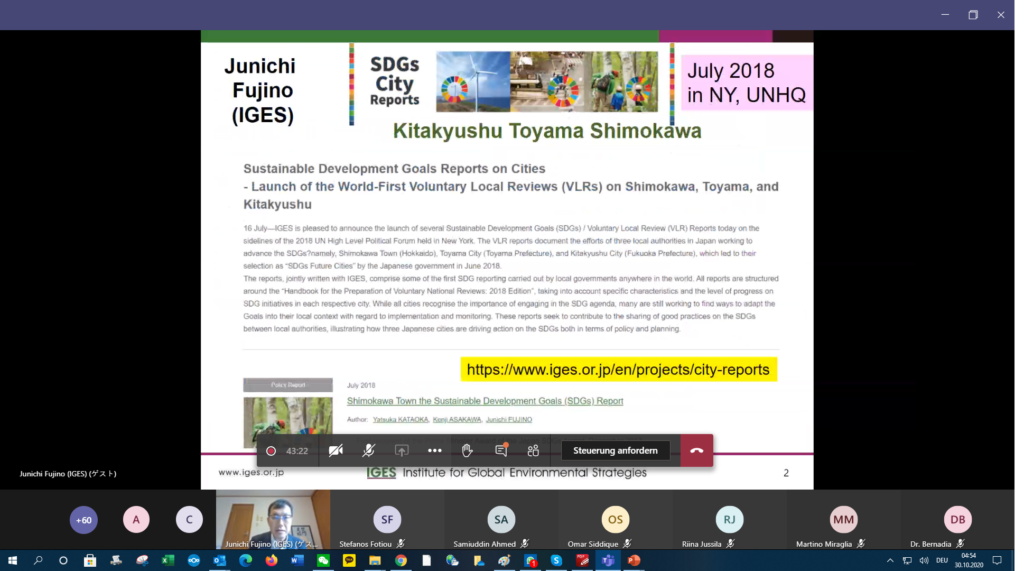Open the Windows Start menu
The width and height of the screenshot is (1024, 571).
(12, 561)
